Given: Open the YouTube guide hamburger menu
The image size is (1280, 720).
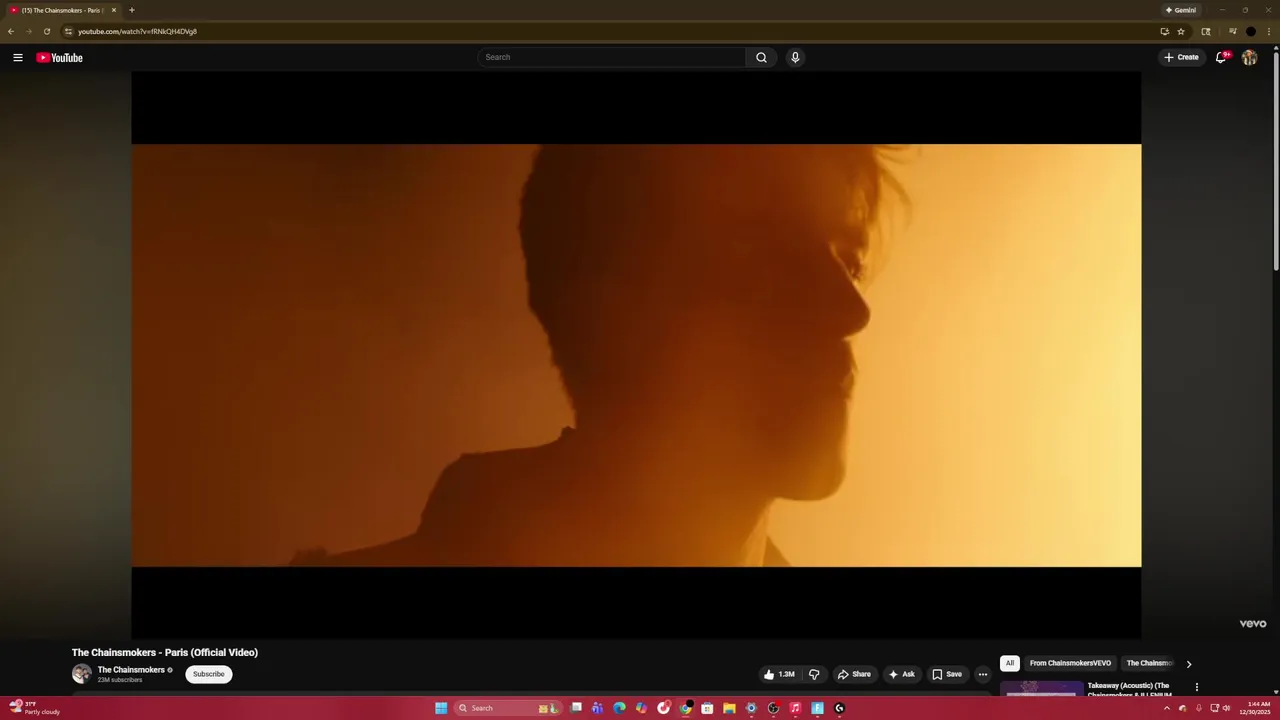Looking at the screenshot, I should 18,57.
